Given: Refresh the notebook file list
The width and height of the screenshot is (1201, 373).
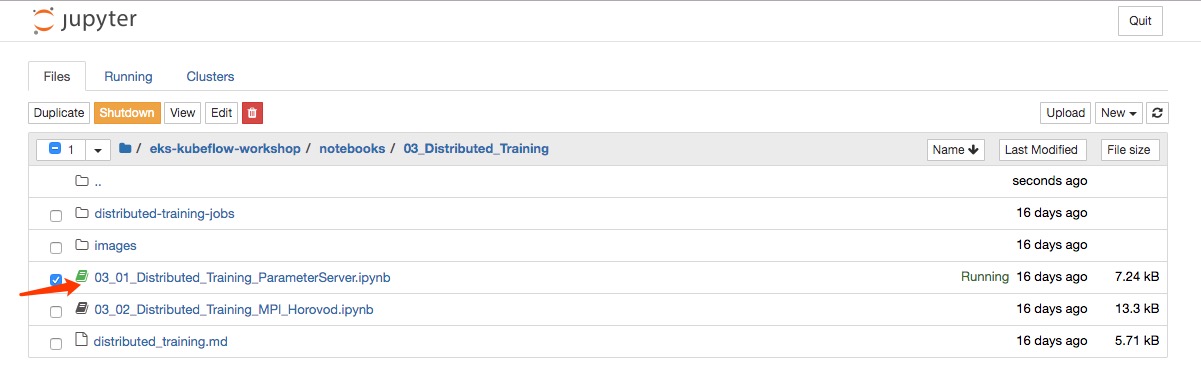Looking at the screenshot, I should 1158,113.
